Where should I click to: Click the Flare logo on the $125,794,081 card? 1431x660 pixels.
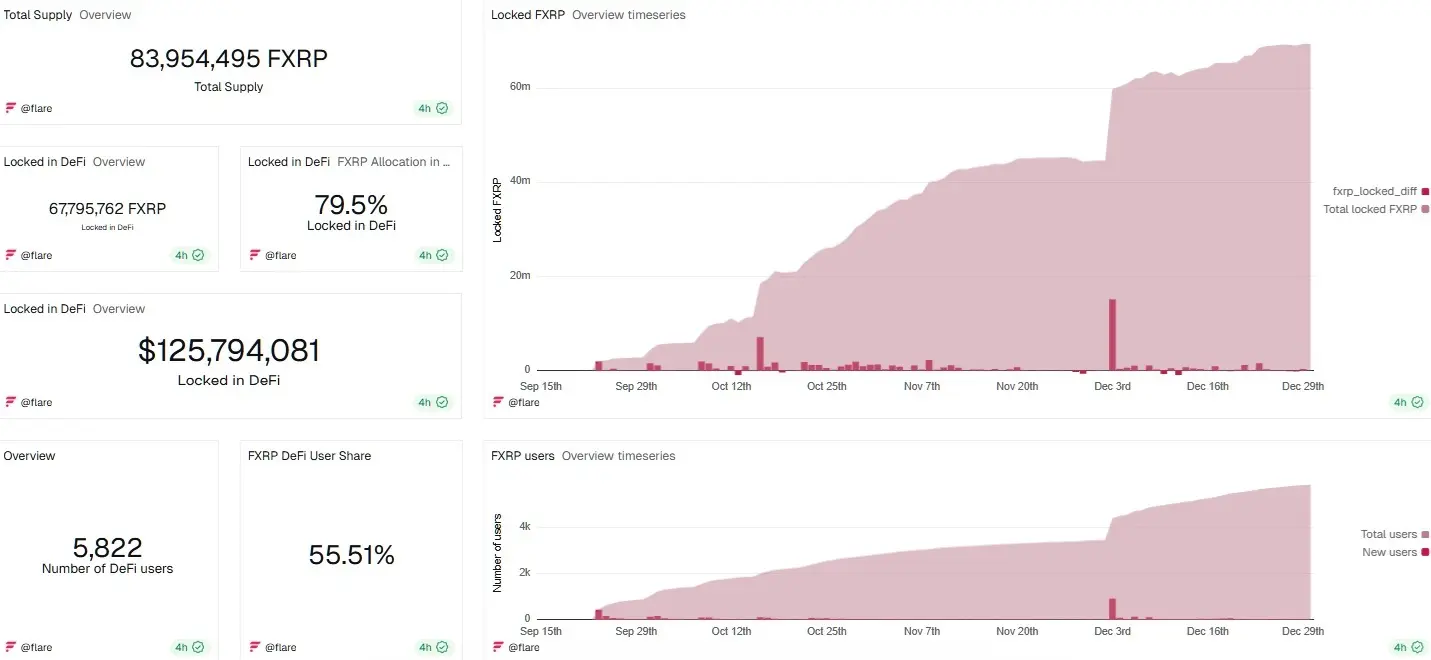click(x=11, y=401)
